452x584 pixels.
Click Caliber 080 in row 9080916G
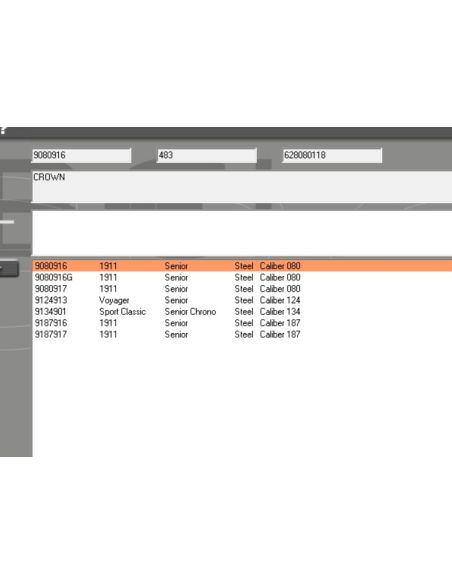280,277
